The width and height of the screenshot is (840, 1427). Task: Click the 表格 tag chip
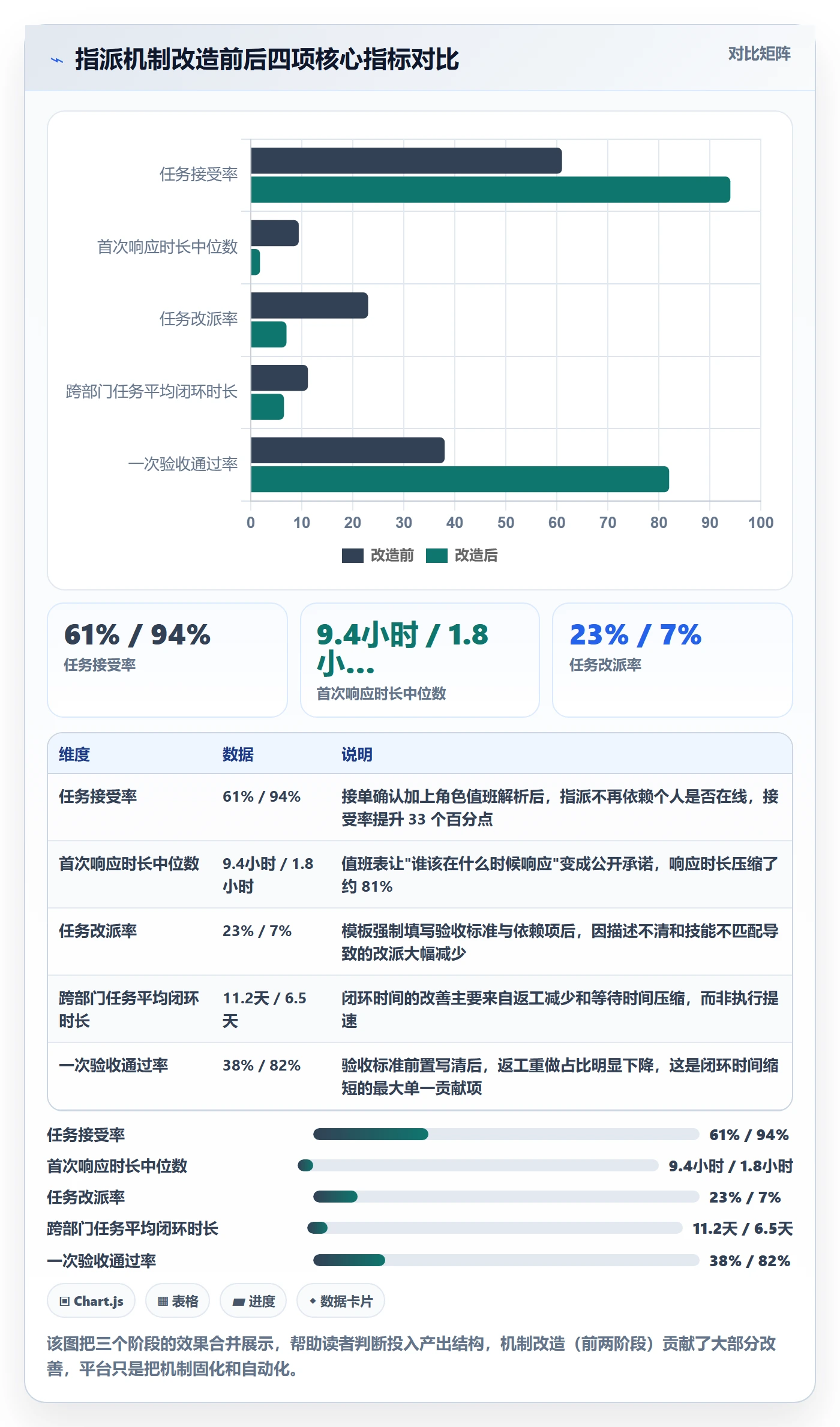178,1301
